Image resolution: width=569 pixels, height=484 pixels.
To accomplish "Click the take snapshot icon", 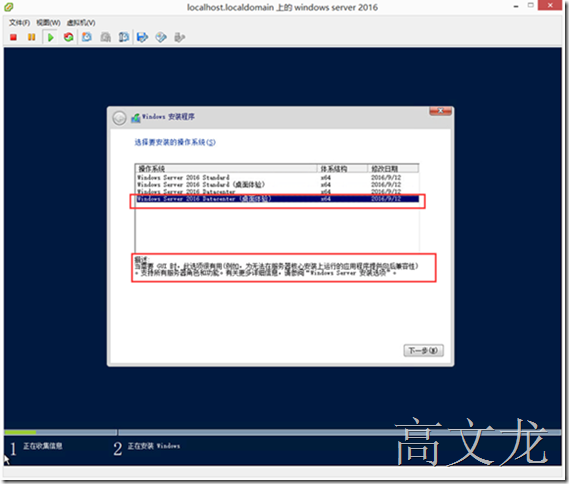I will [87, 37].
